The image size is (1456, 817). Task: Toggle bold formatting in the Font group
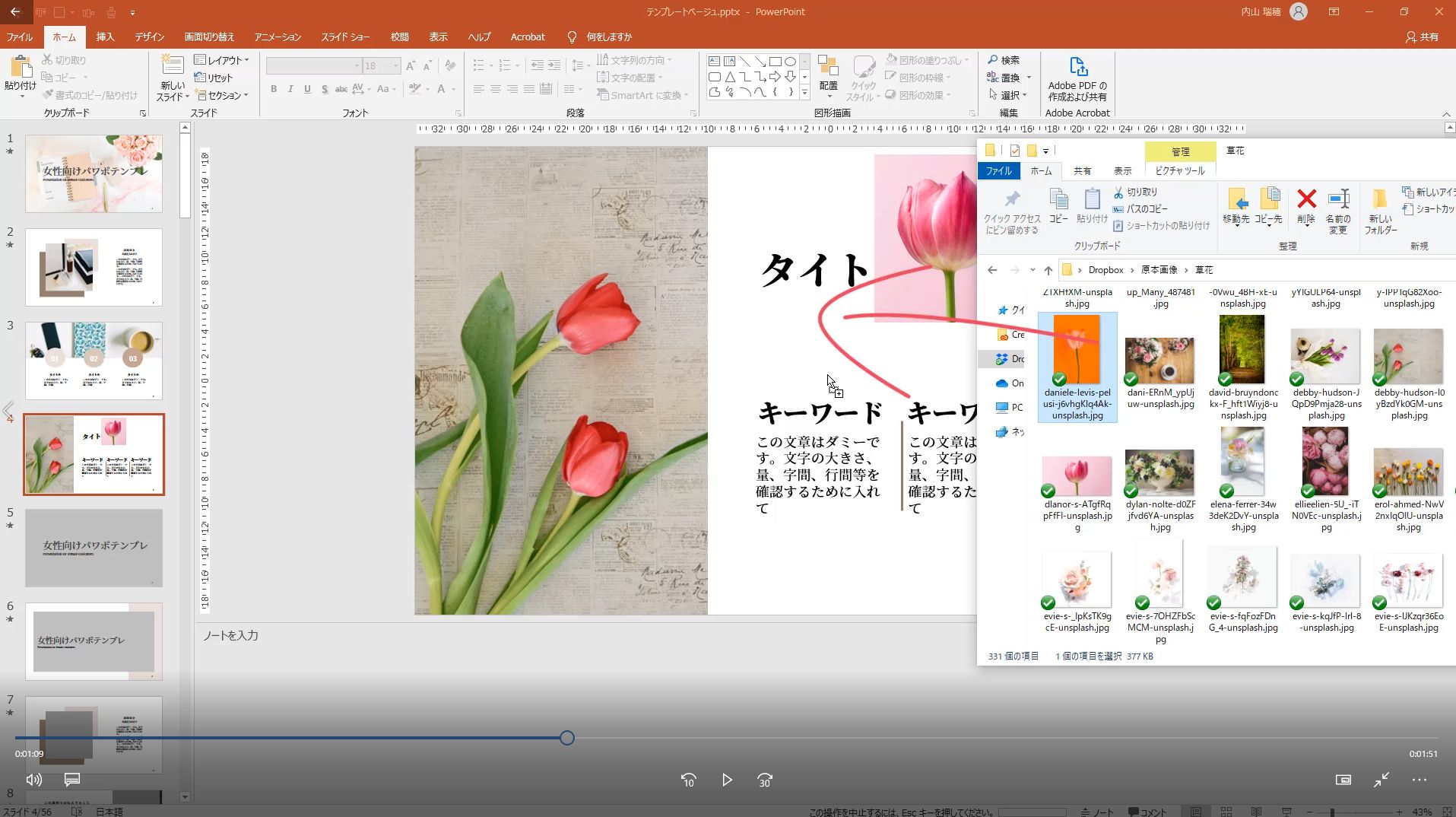[274, 89]
